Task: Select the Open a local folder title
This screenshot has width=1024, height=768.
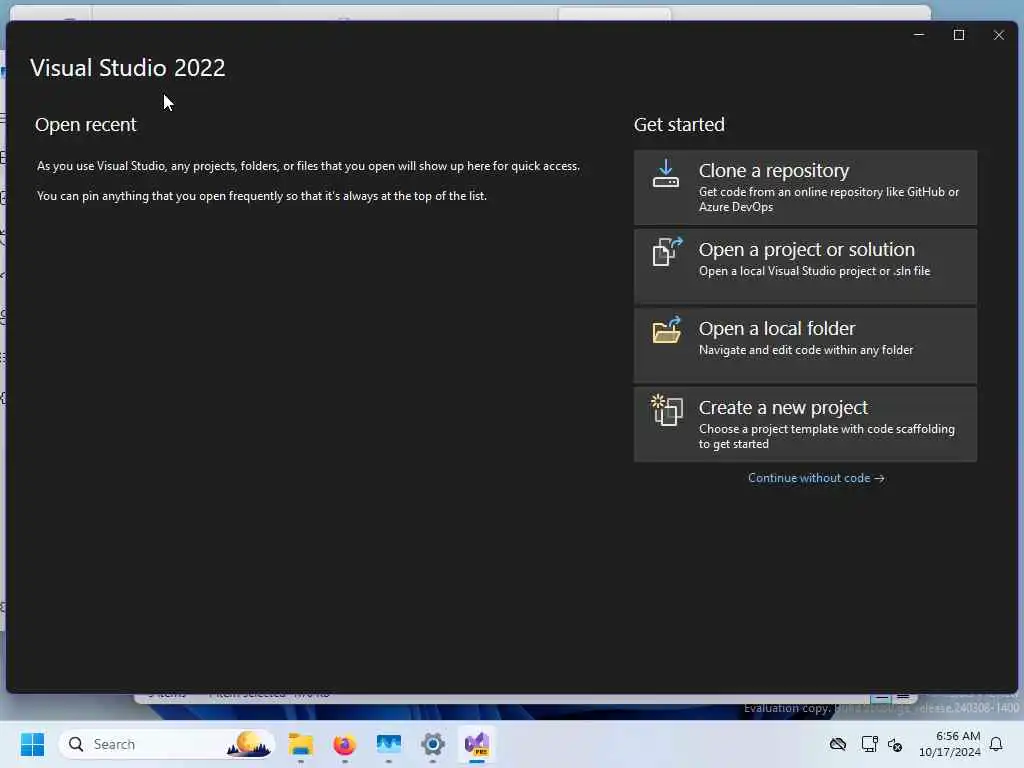Action: pyautogui.click(x=776, y=328)
